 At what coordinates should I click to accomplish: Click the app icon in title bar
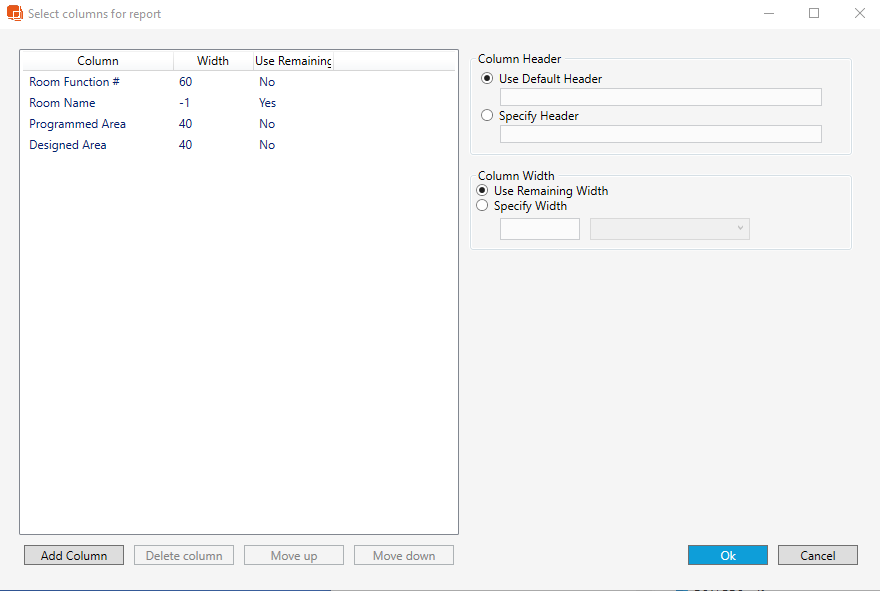point(14,14)
